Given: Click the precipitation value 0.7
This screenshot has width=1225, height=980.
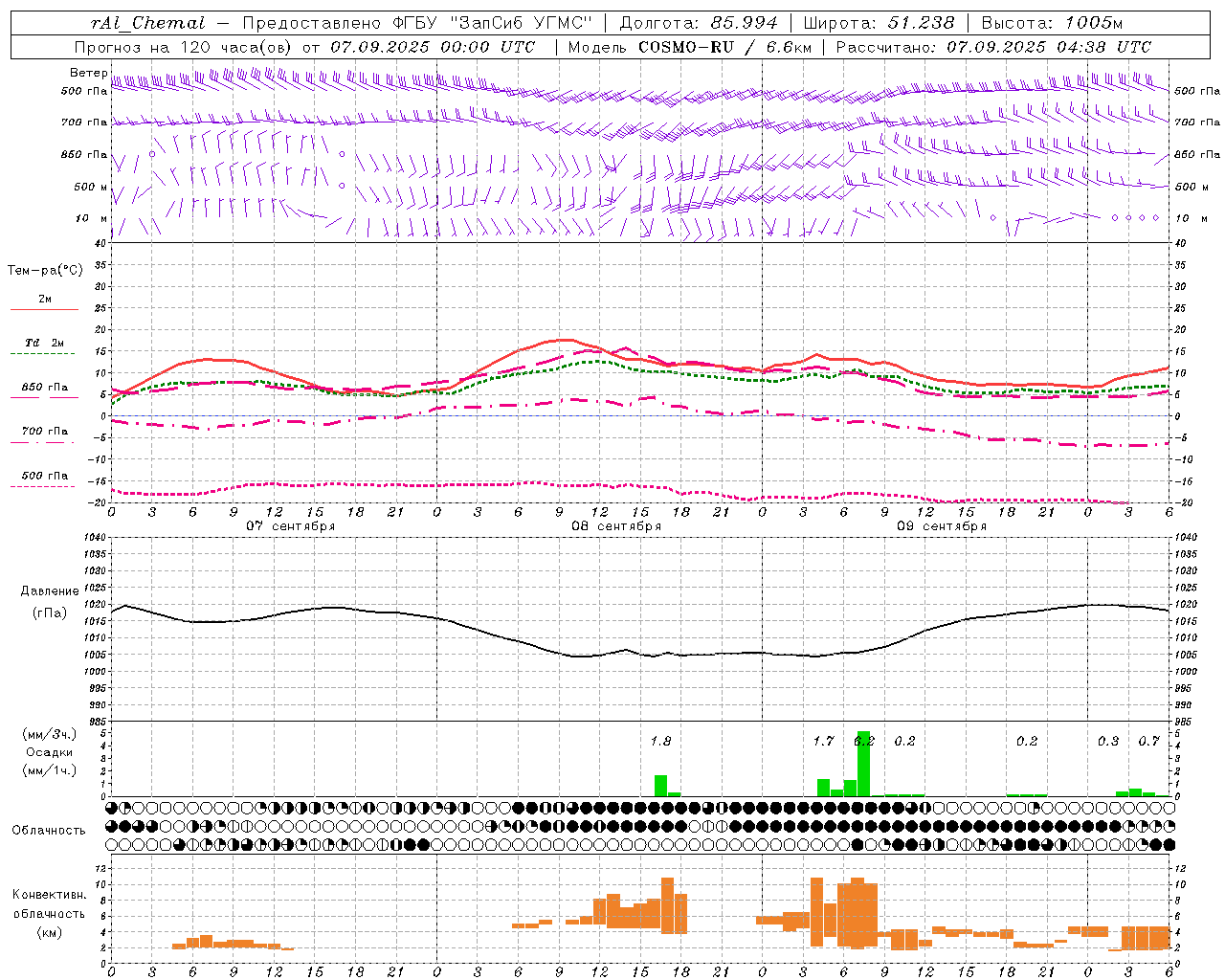Looking at the screenshot, I should click(x=1148, y=741).
